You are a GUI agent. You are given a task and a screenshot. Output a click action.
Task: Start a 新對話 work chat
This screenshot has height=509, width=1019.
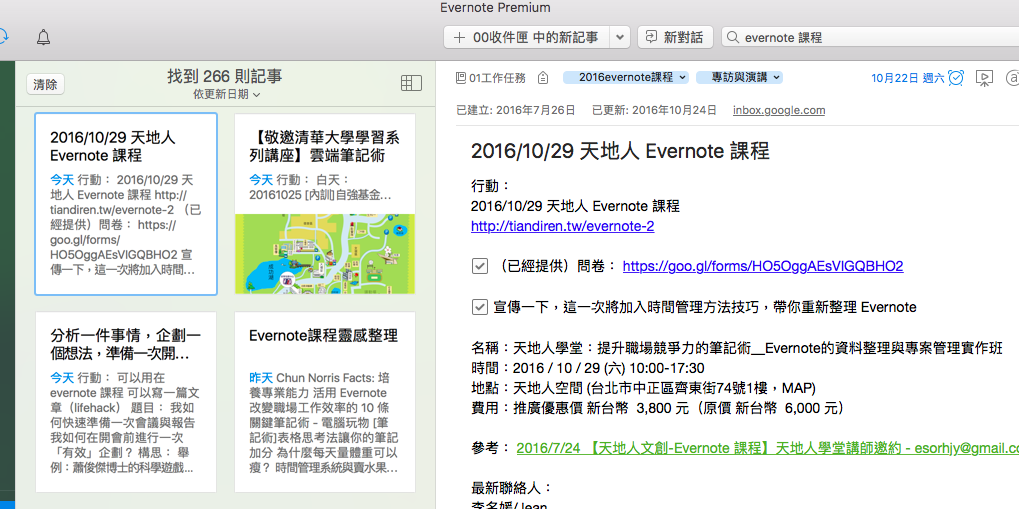[x=675, y=37]
